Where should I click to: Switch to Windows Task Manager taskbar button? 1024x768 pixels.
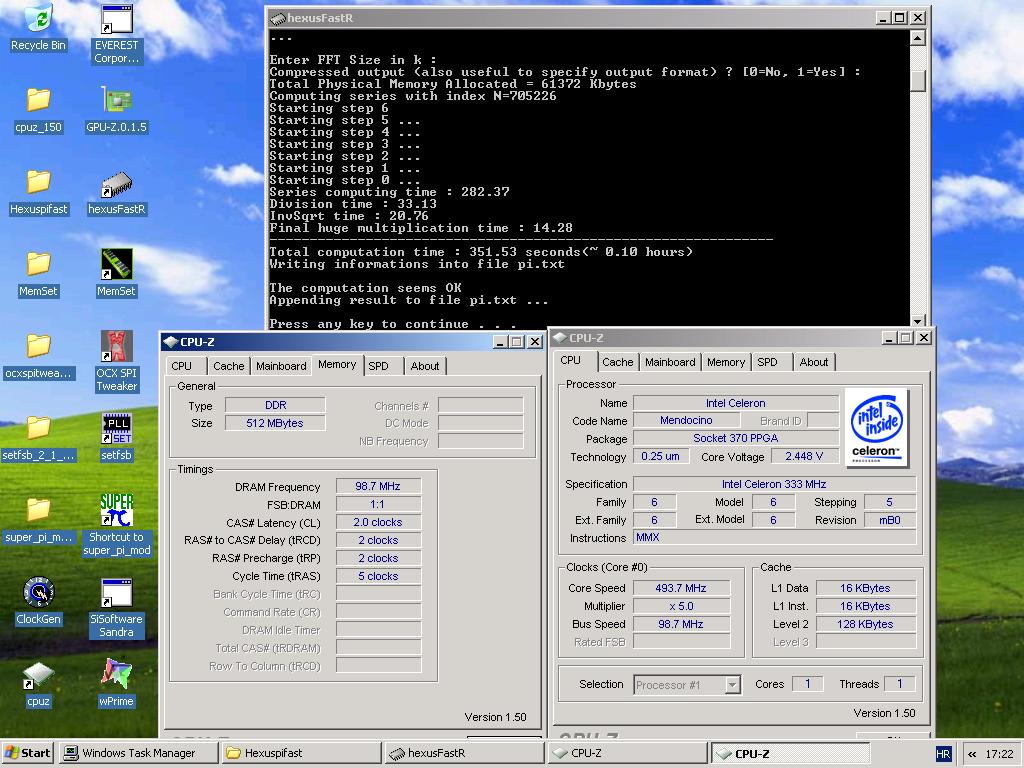click(x=138, y=754)
